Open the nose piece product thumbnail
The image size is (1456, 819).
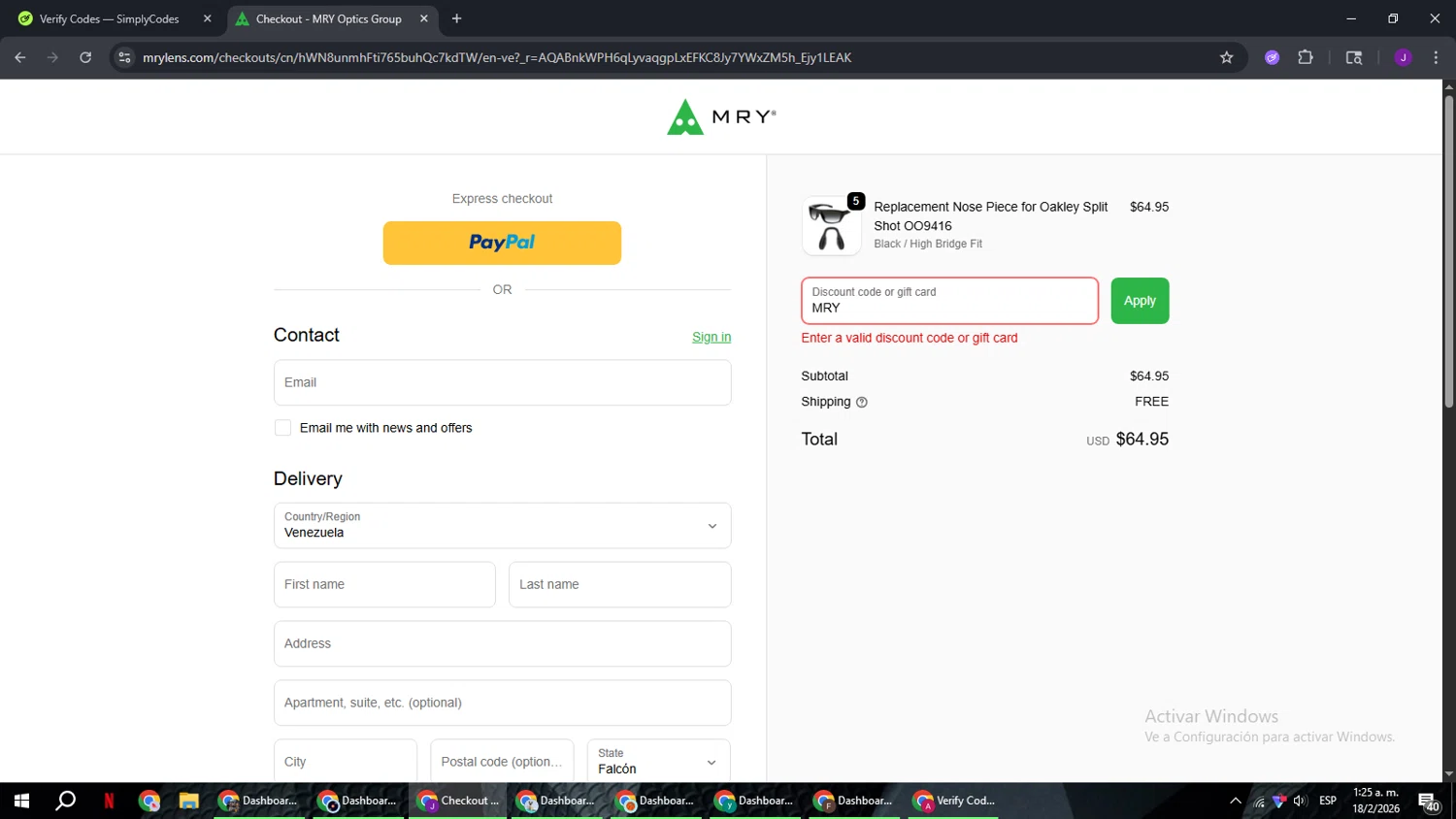click(x=831, y=226)
